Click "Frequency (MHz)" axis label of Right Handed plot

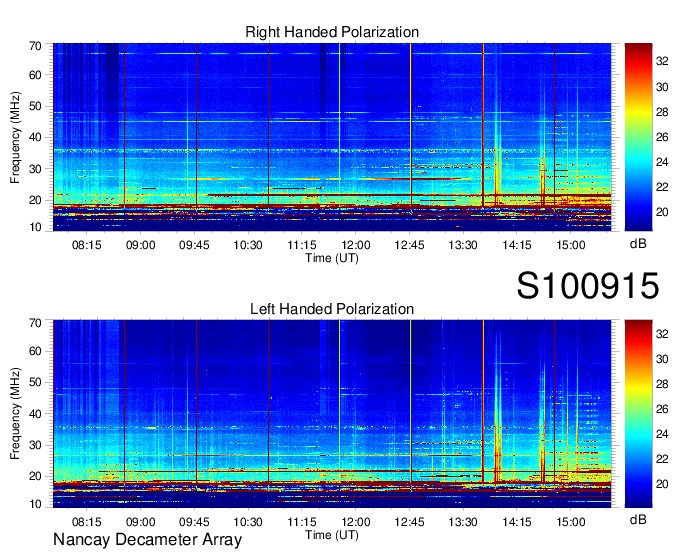point(15,137)
